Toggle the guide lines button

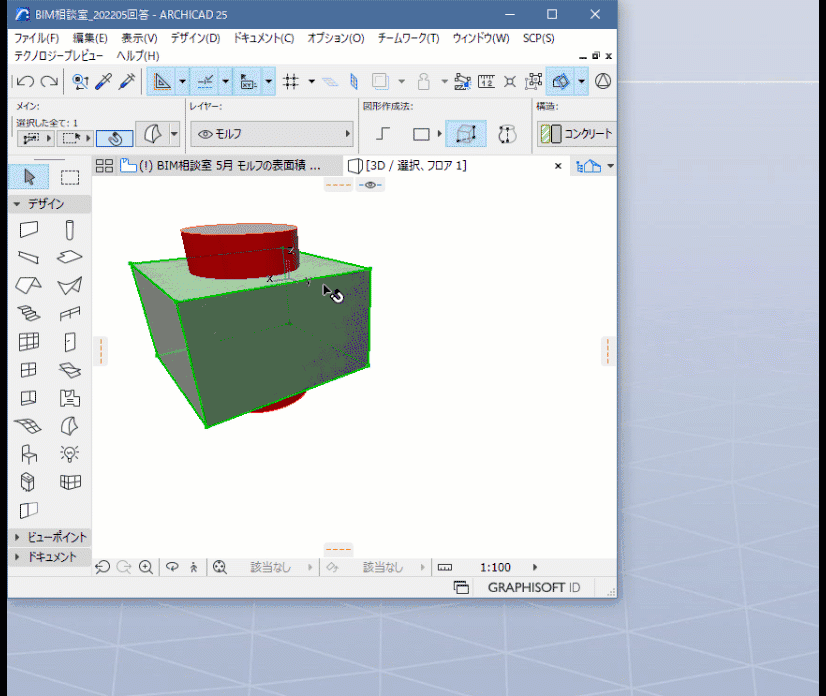pos(163,82)
